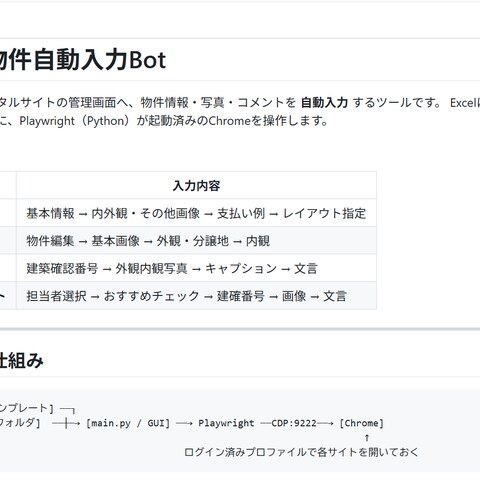Click 'キャプション' in the table
Image resolution: width=480 pixels, height=480 pixels.
[241, 268]
